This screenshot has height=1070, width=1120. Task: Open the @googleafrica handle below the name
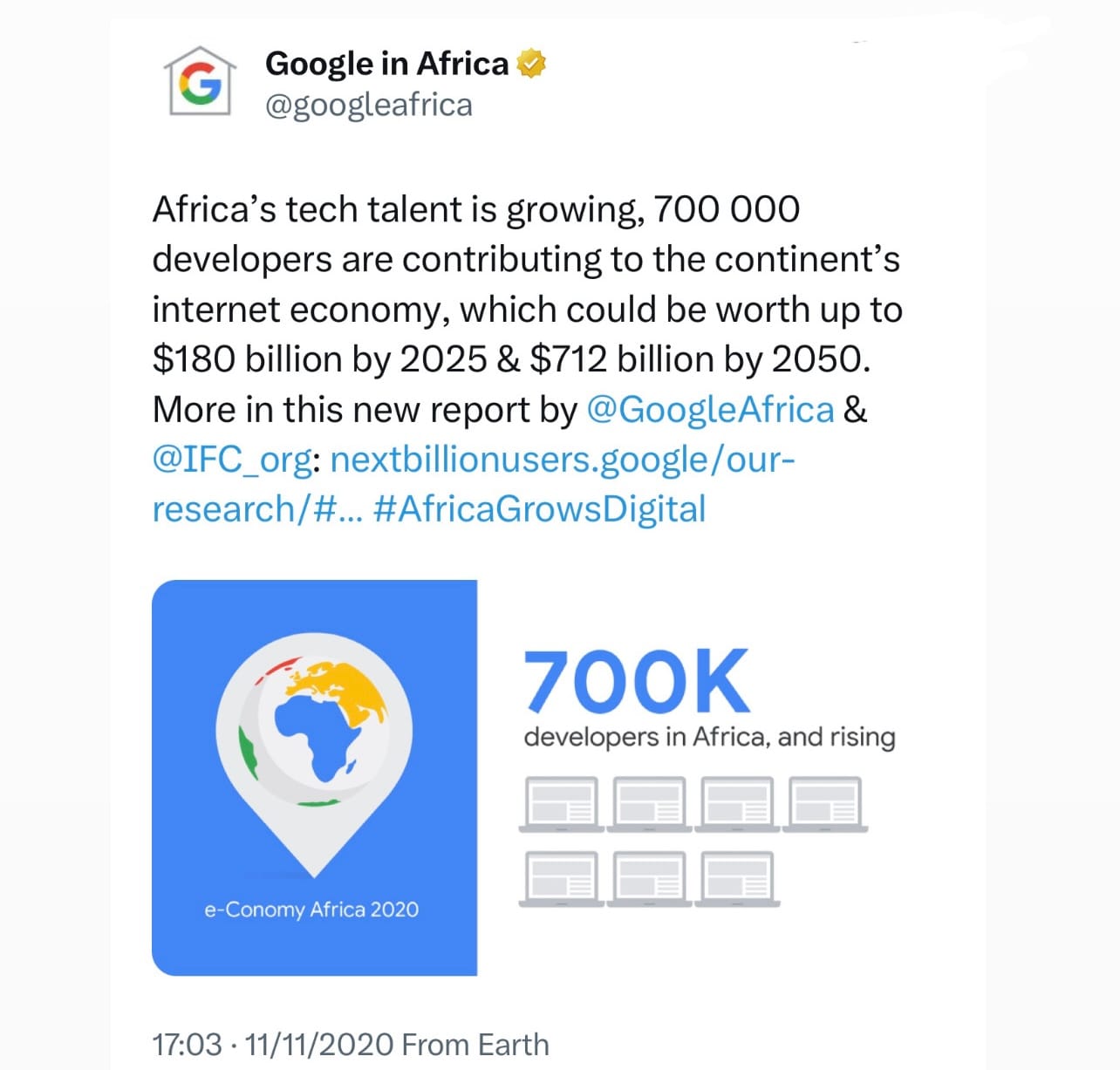coord(368,105)
